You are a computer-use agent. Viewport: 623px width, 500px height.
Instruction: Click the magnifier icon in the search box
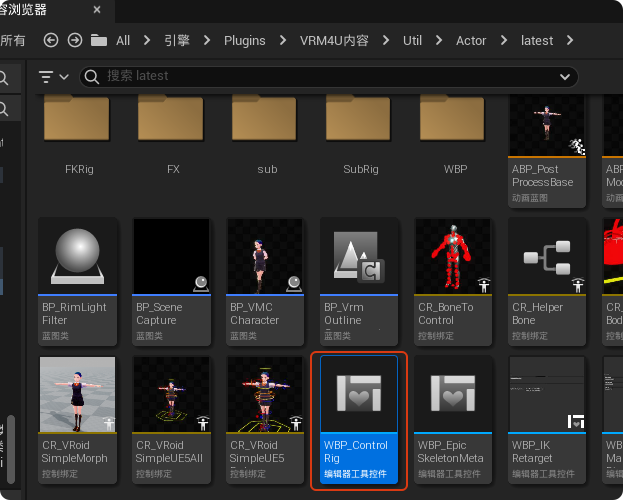click(92, 77)
